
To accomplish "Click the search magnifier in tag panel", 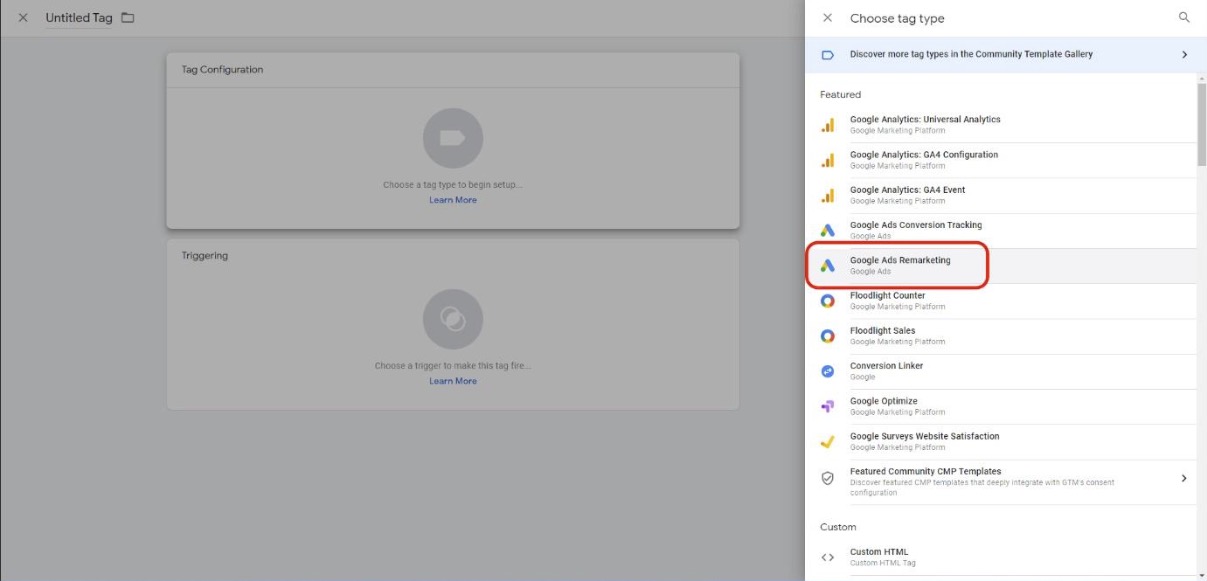I will 1184,18.
